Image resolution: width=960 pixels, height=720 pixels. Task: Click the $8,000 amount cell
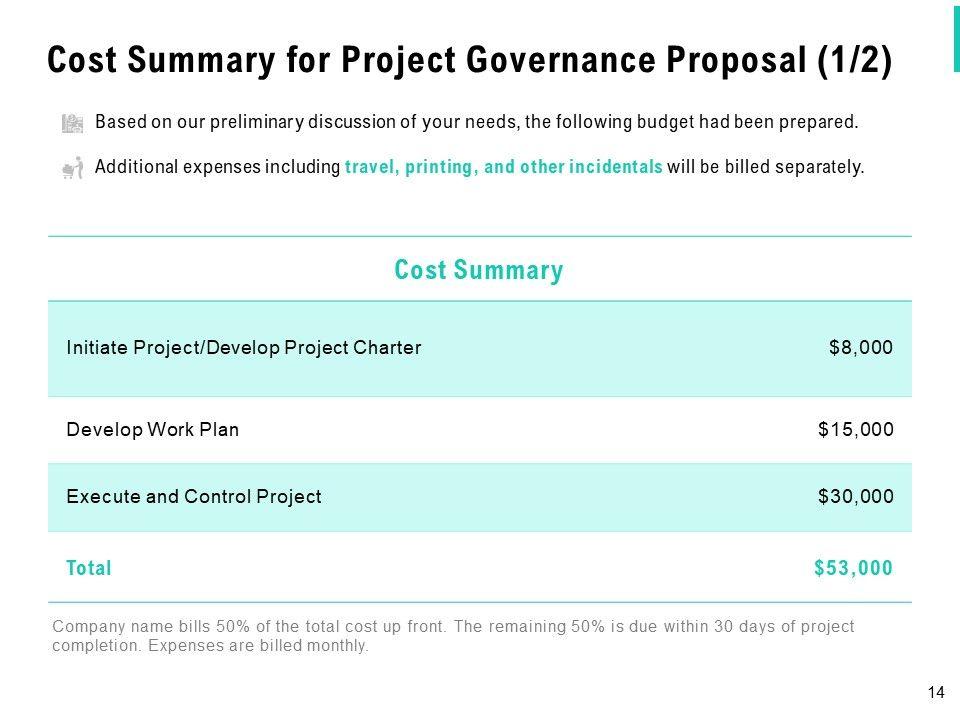click(860, 348)
